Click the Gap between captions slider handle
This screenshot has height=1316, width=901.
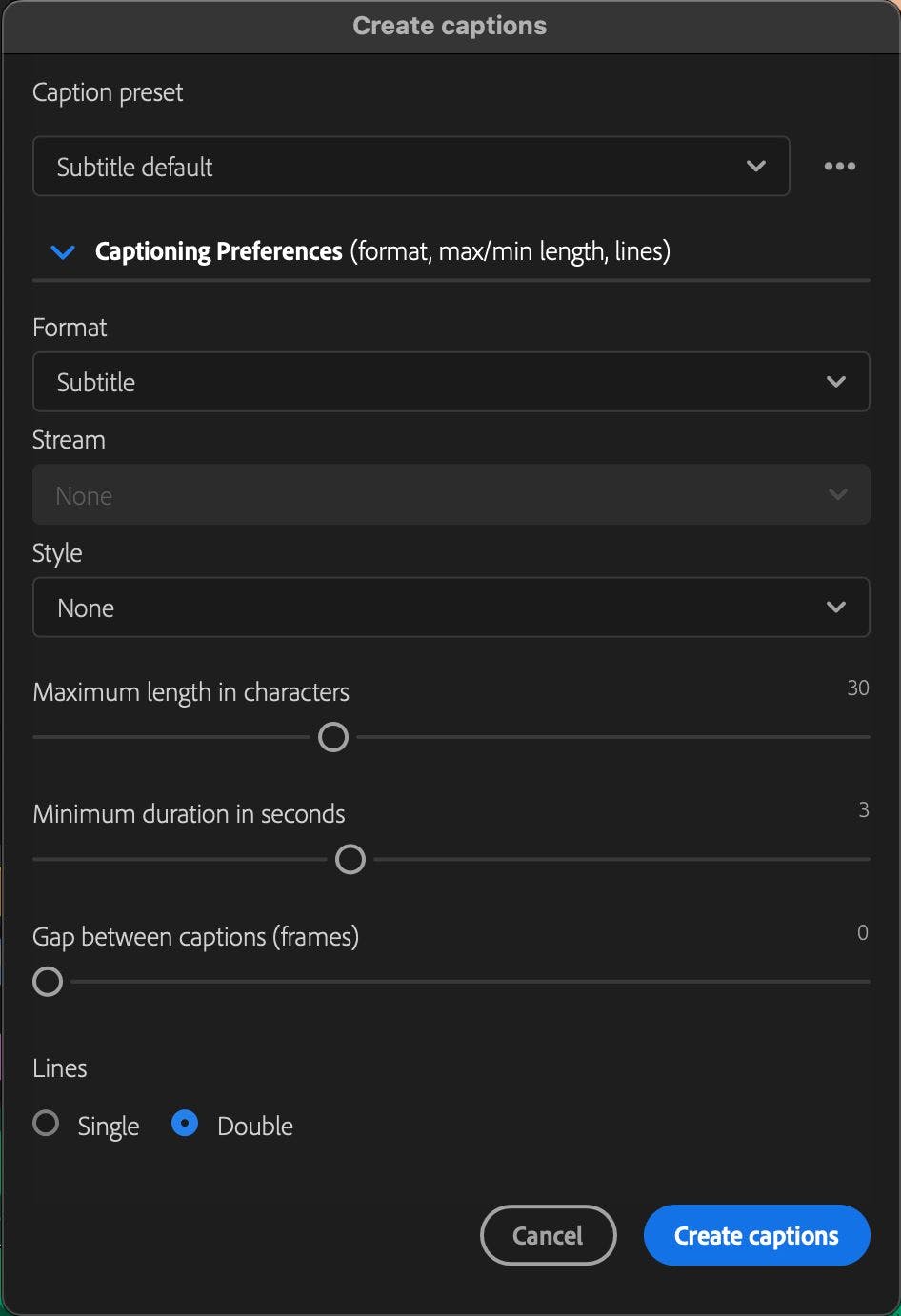click(48, 982)
